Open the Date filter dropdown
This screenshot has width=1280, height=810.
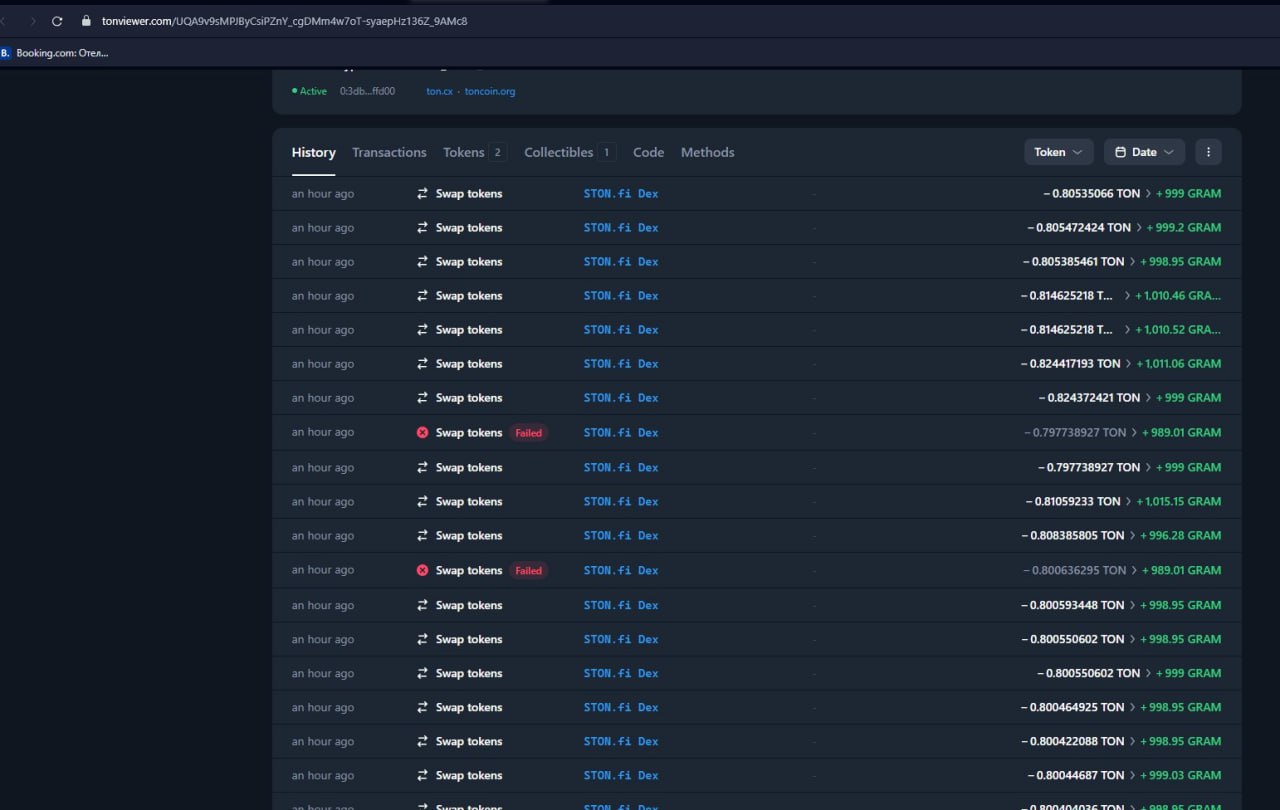point(1144,152)
